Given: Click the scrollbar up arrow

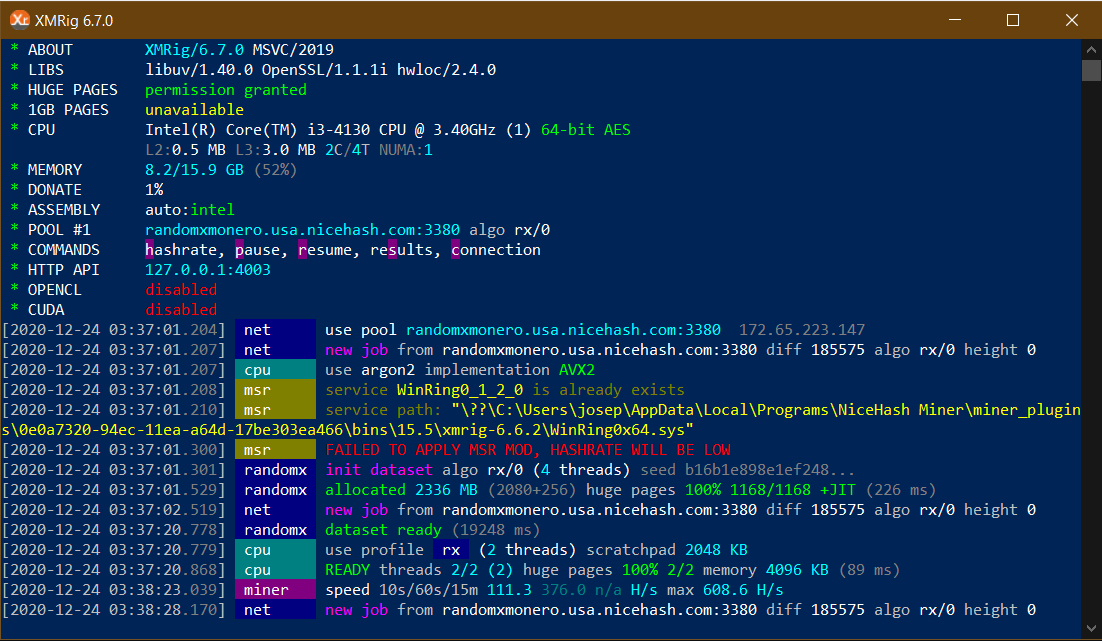Looking at the screenshot, I should 1091,50.
